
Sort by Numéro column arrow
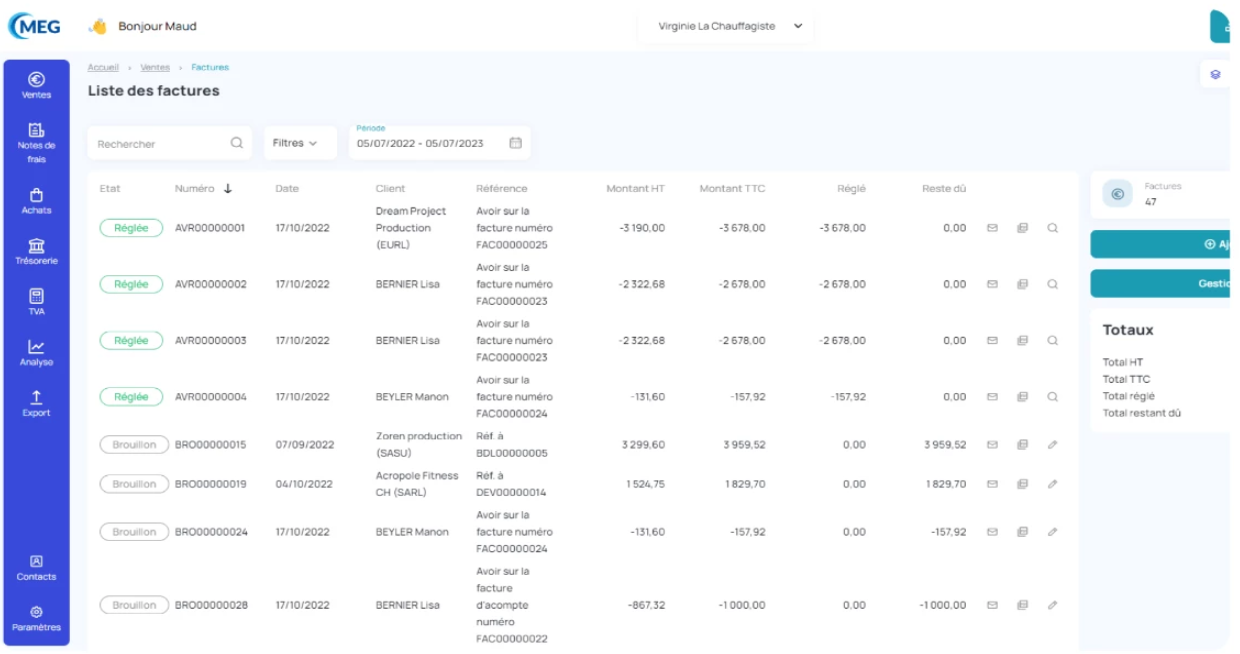[x=228, y=188]
